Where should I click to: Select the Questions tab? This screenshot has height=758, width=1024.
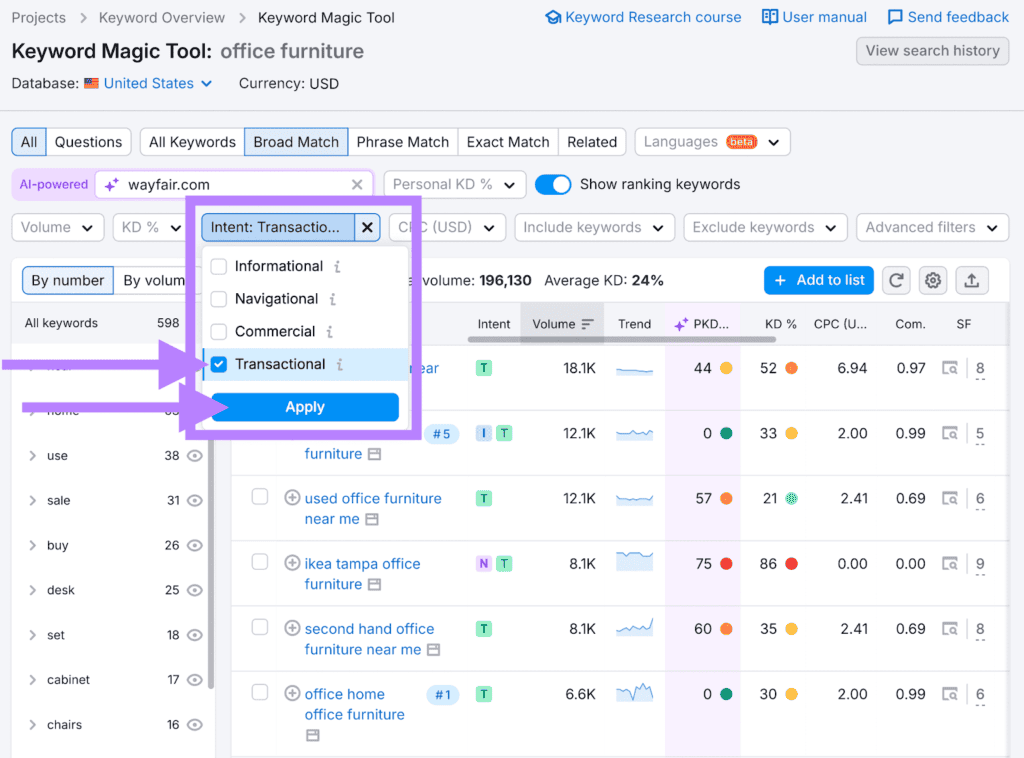[x=88, y=142]
